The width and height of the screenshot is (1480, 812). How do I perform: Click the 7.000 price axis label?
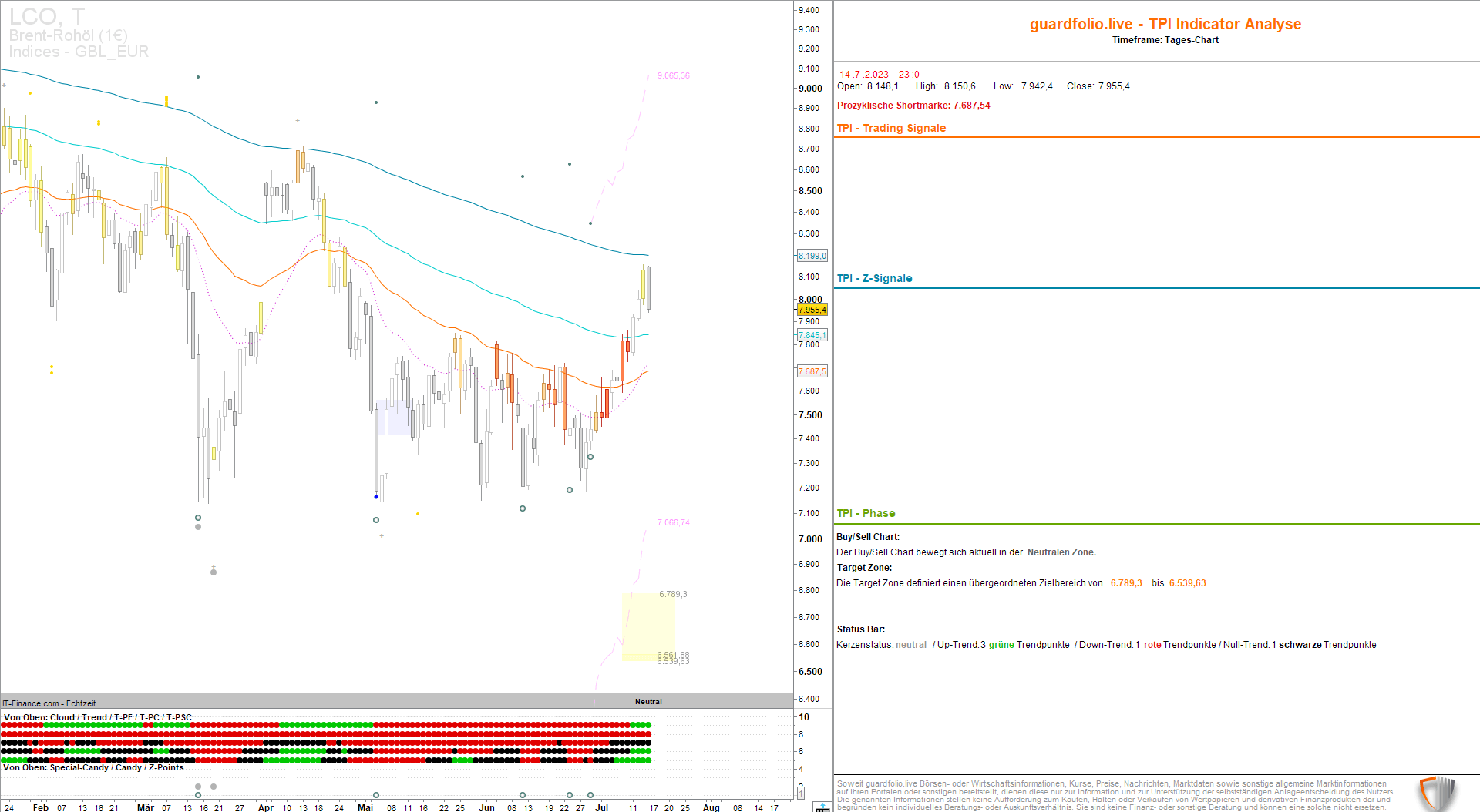810,539
